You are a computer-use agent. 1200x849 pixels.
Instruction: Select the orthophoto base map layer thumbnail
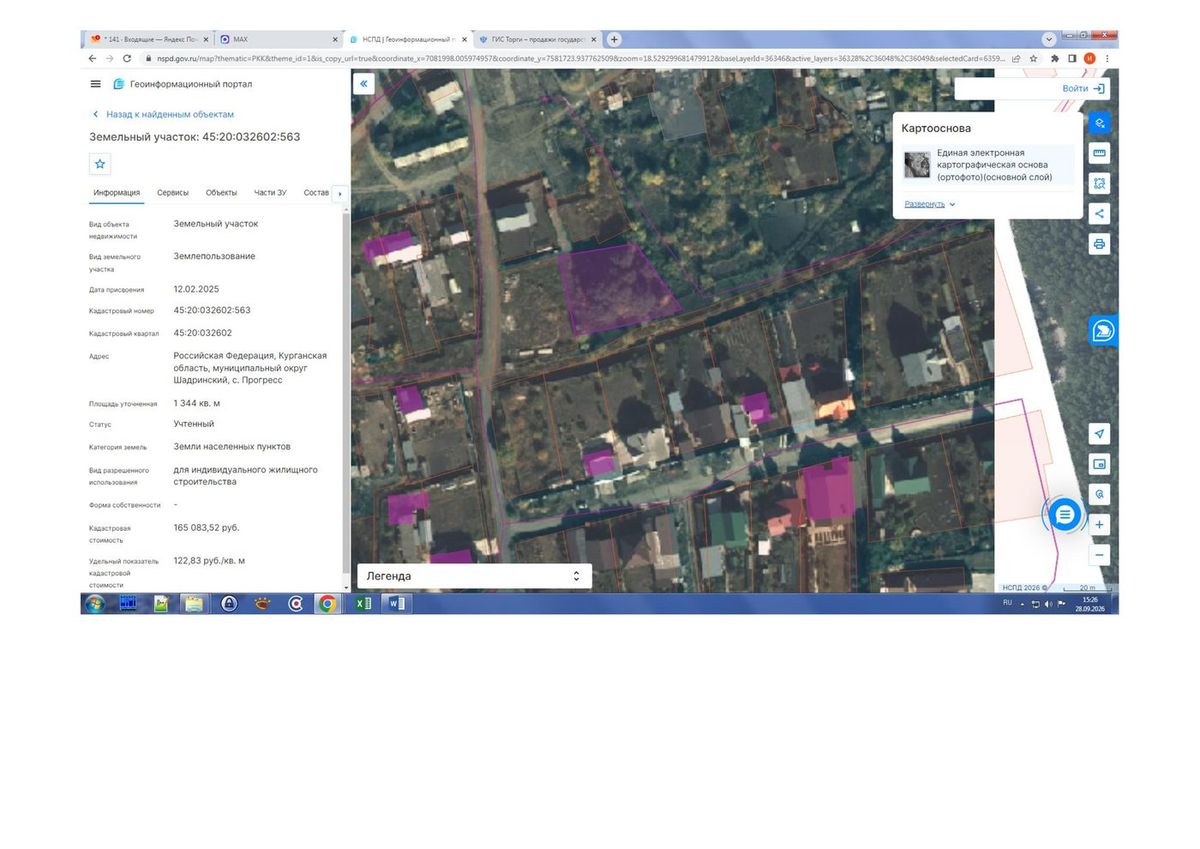(917, 165)
